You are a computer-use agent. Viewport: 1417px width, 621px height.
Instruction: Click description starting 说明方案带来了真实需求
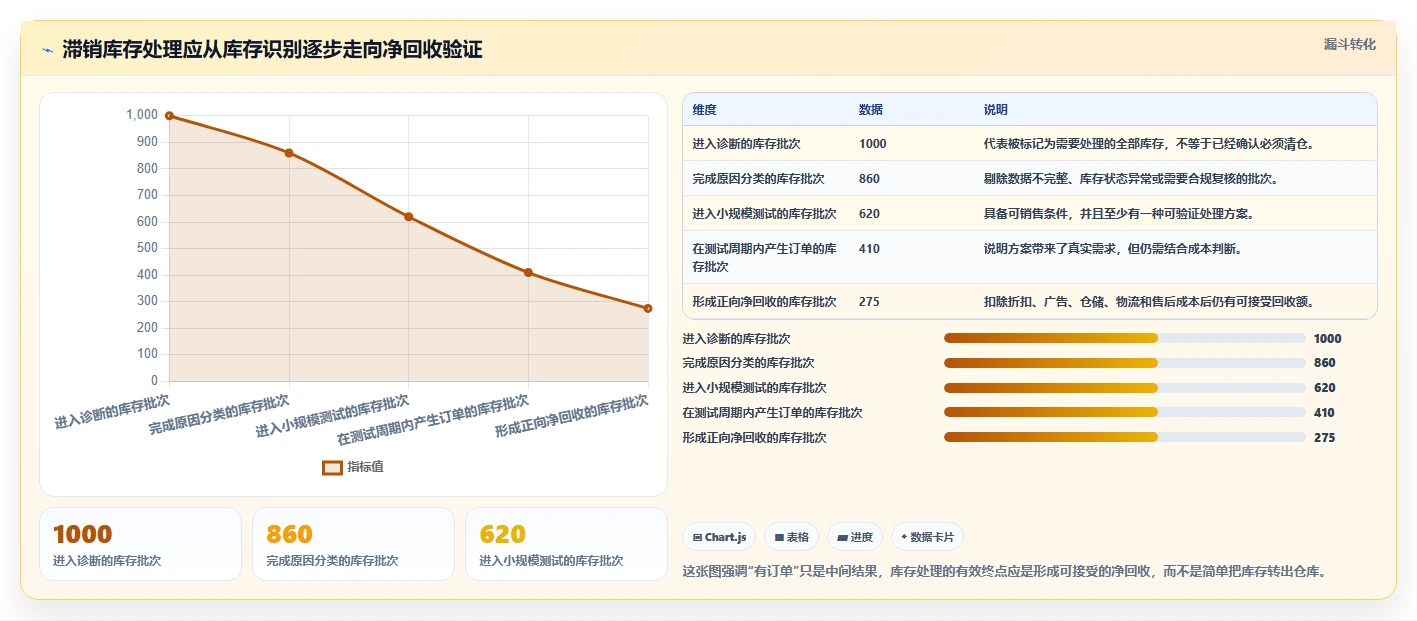coord(1113,249)
